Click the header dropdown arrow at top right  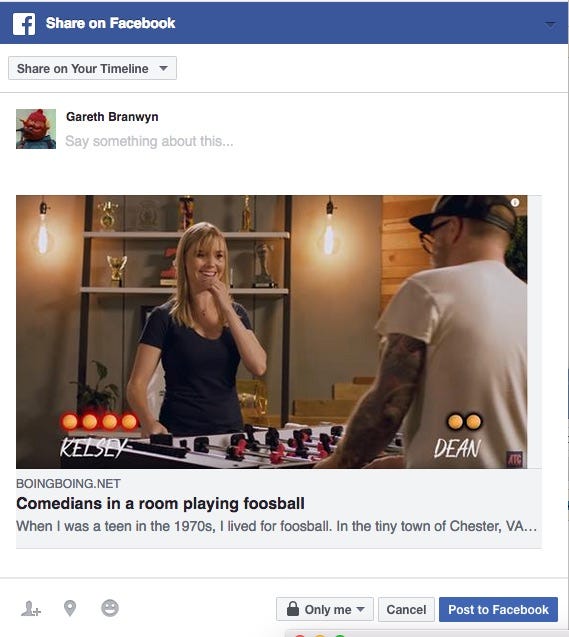tap(550, 24)
